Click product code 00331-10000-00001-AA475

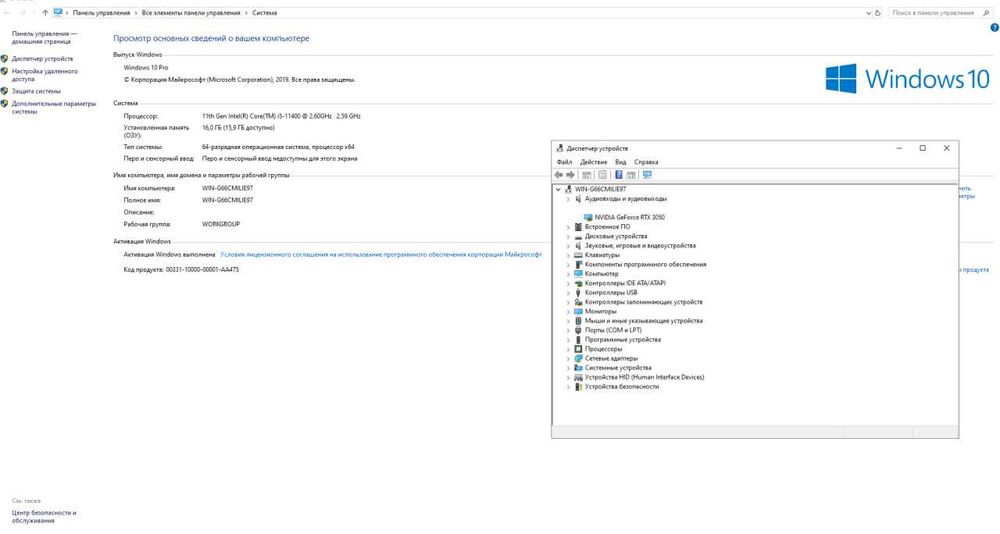(202, 270)
